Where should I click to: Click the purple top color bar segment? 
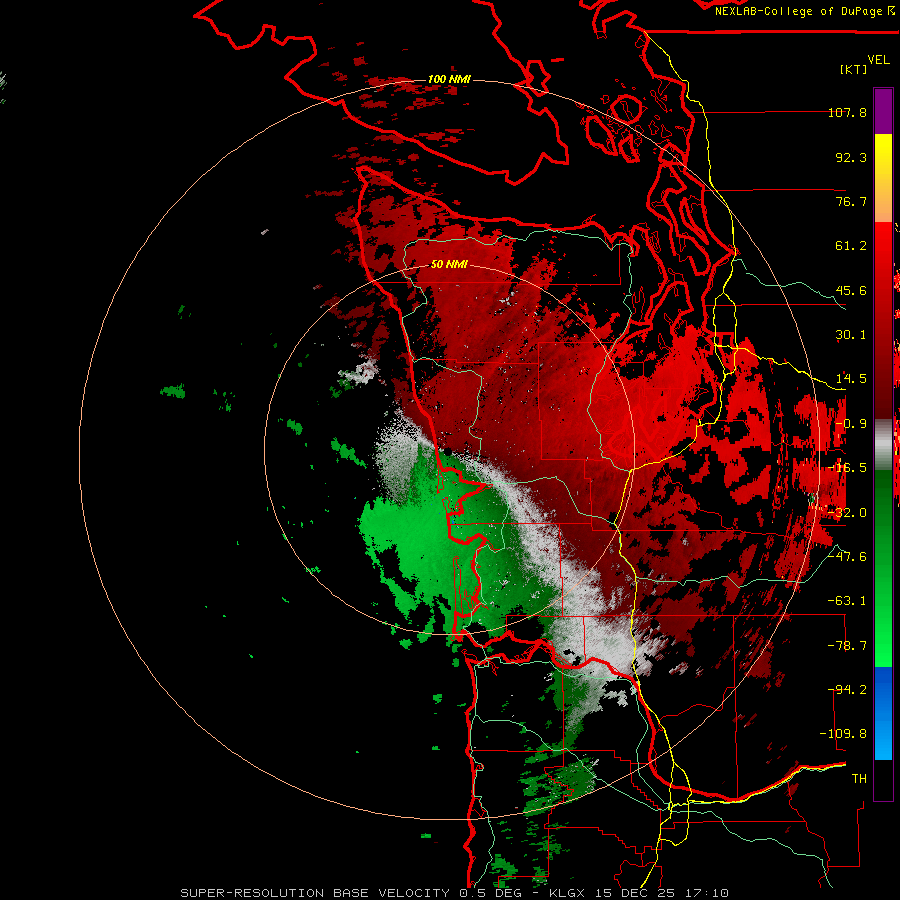click(883, 111)
